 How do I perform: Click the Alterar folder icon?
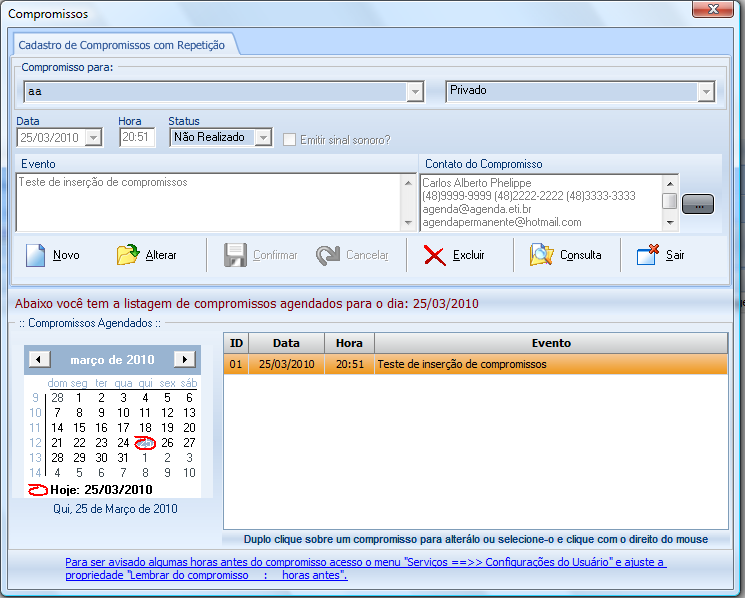click(x=128, y=255)
